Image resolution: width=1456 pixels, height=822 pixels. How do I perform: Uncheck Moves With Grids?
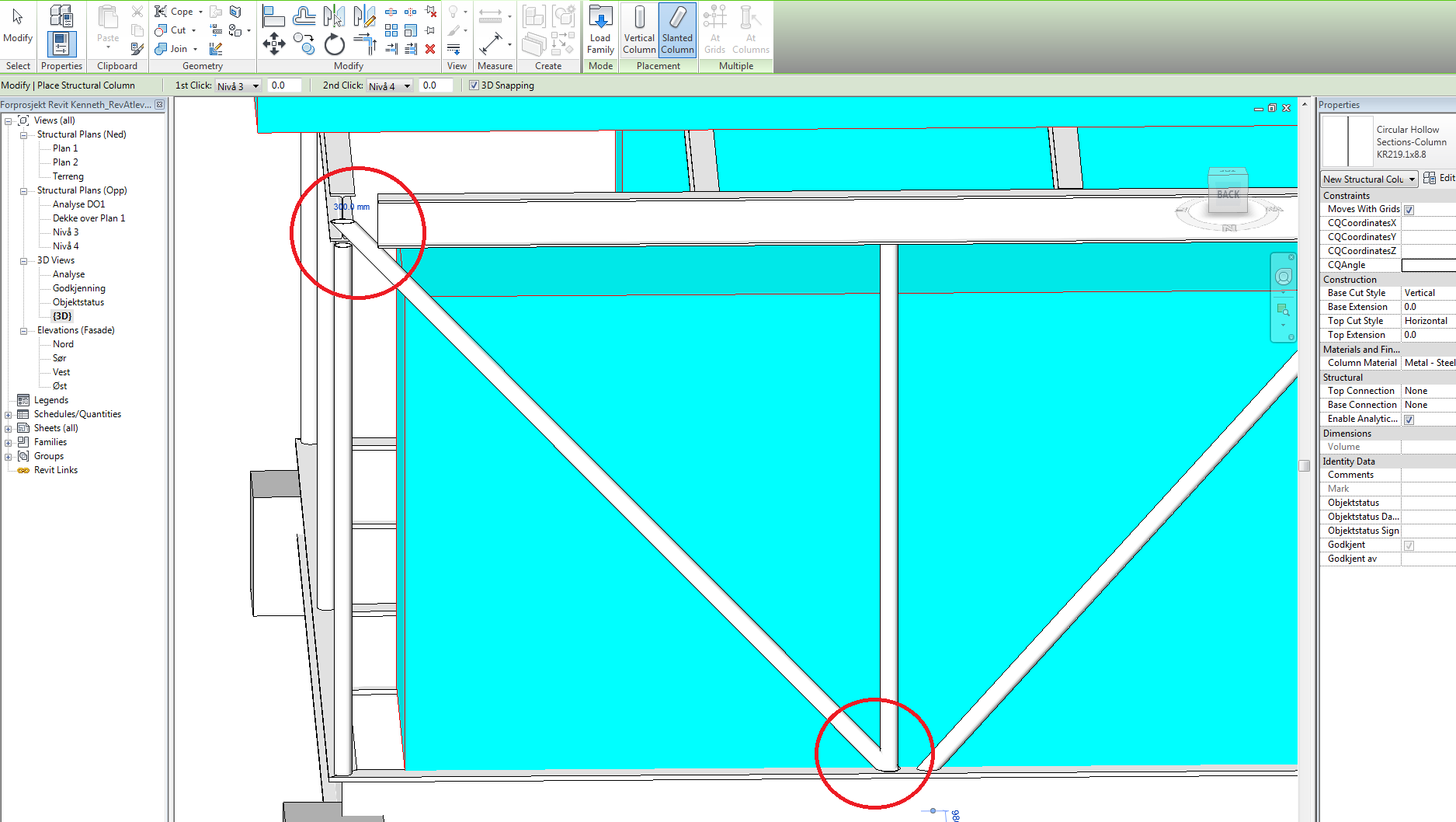1409,209
